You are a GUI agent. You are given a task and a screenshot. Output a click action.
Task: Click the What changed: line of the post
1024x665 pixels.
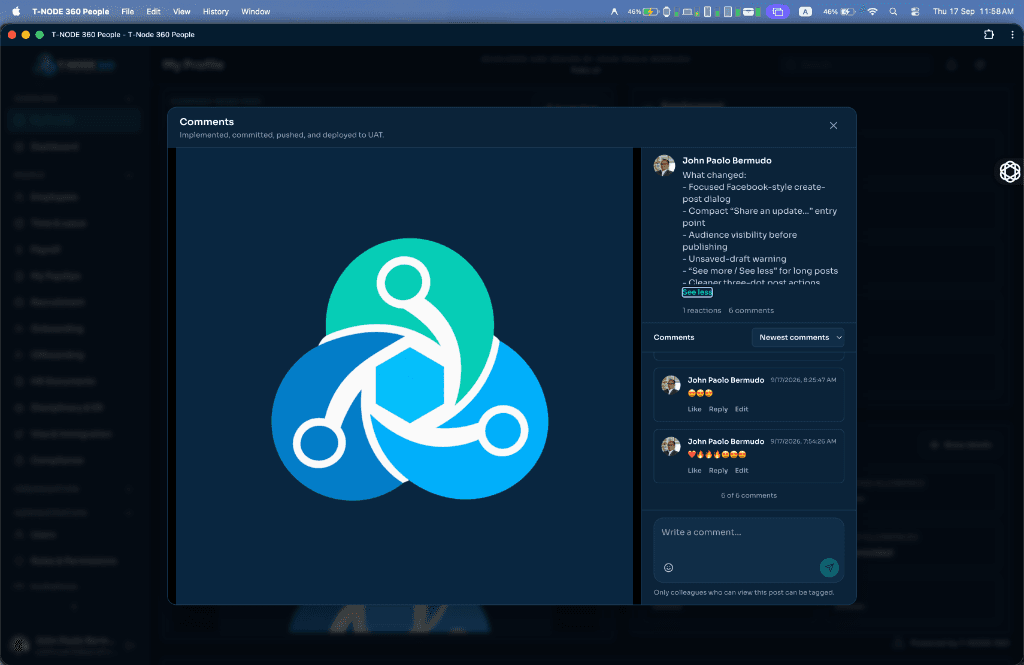coord(714,174)
